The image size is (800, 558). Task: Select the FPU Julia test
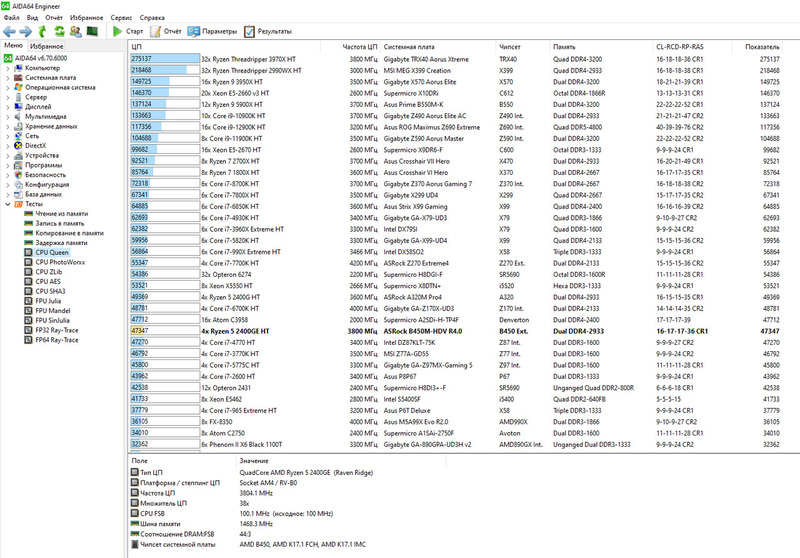point(43,301)
